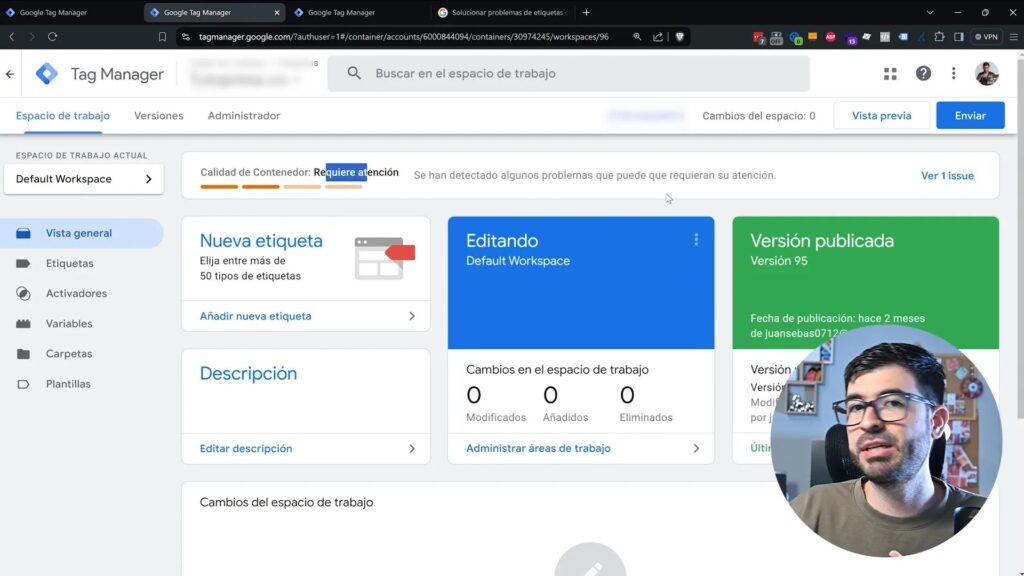Click the Etiquetas tag icon
The height and width of the screenshot is (576, 1024).
click(24, 263)
